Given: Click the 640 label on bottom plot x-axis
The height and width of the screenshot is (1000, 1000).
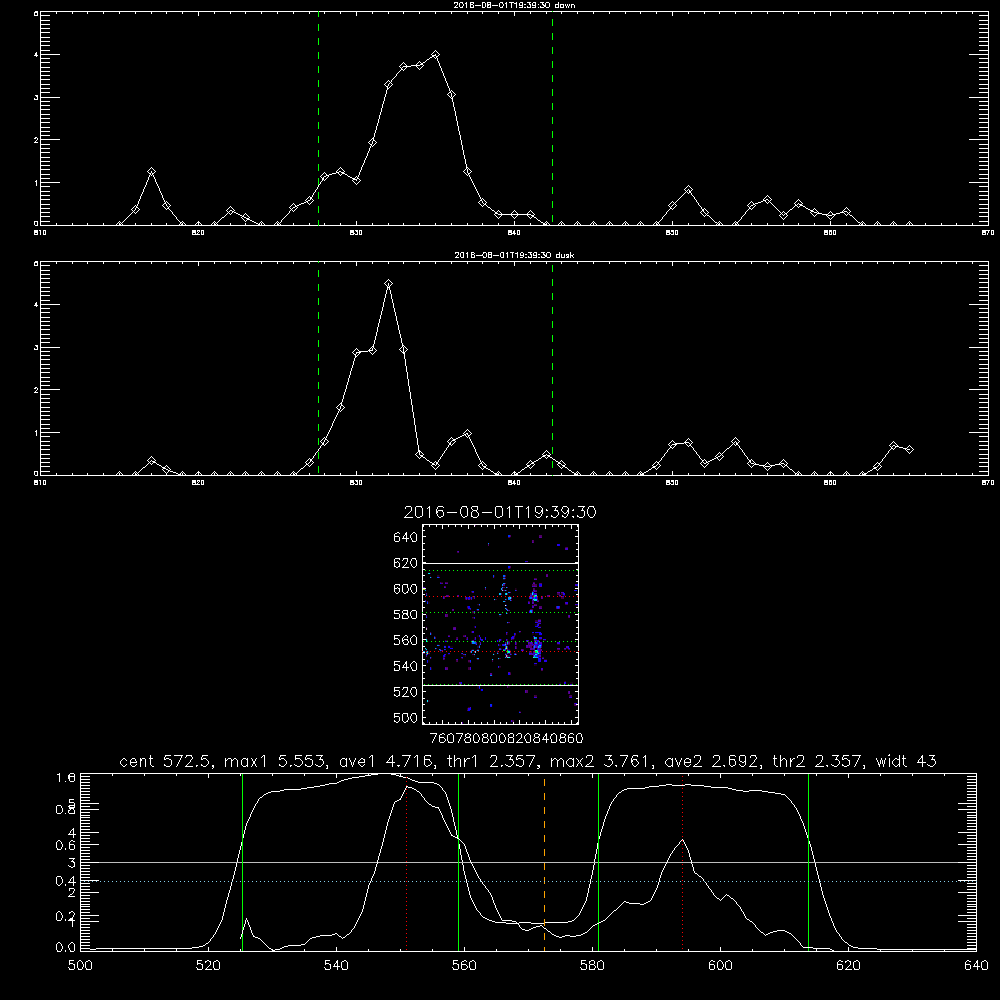Looking at the screenshot, I should 976,966.
